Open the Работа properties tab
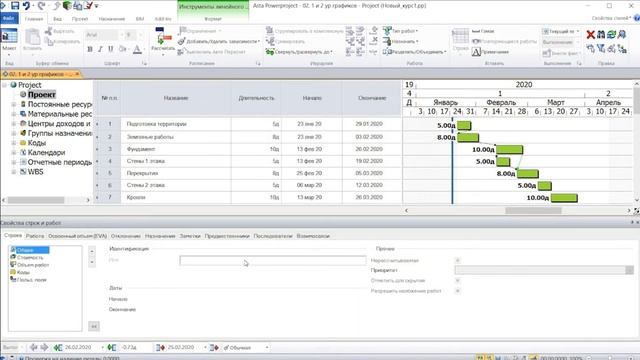640x360 pixels. 35,236
